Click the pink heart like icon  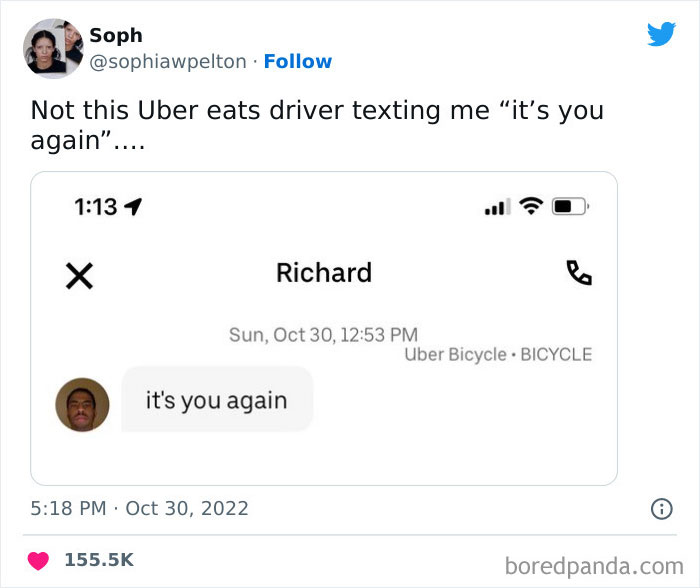pos(38,561)
